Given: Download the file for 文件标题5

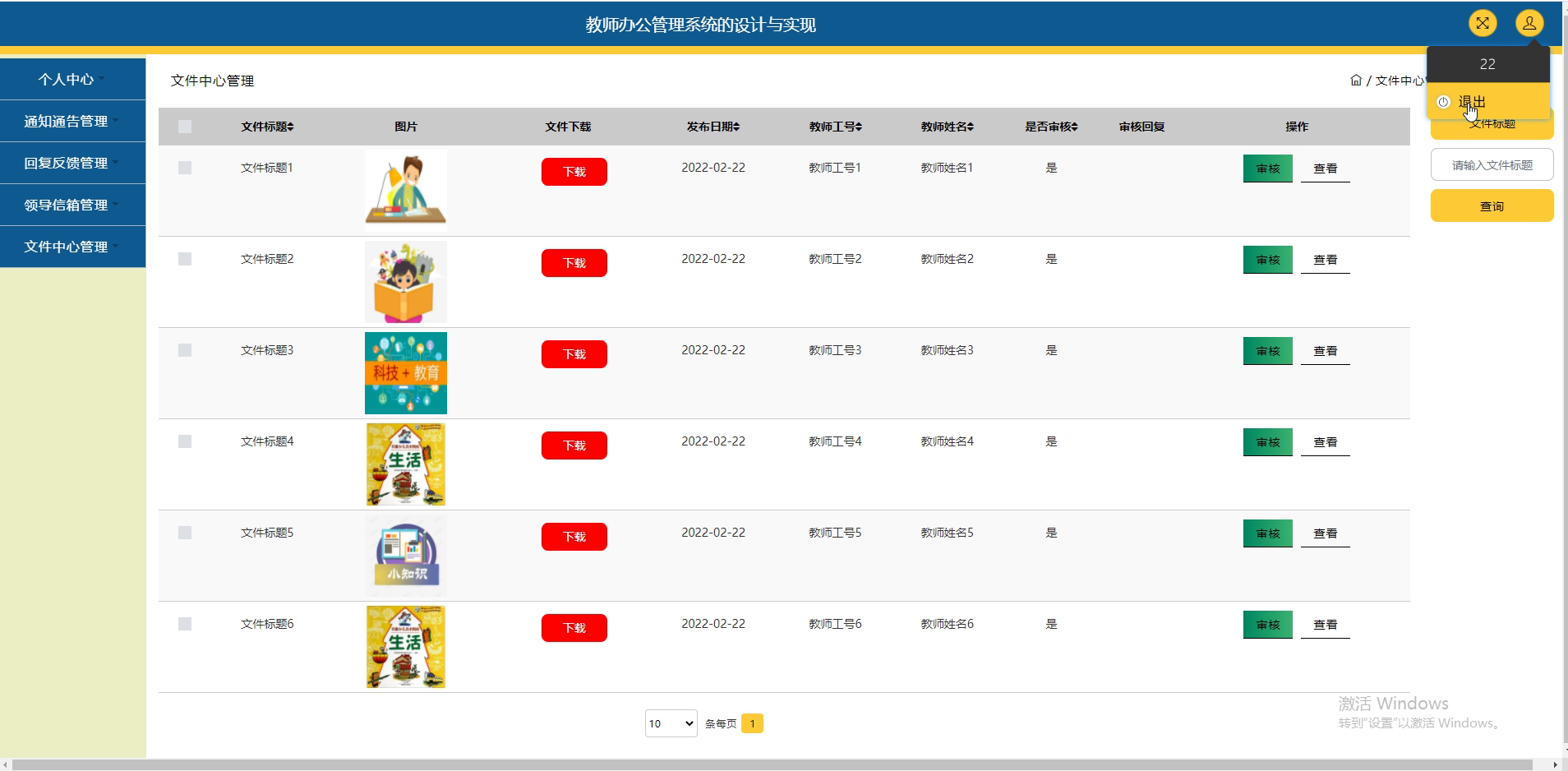Looking at the screenshot, I should click(574, 537).
